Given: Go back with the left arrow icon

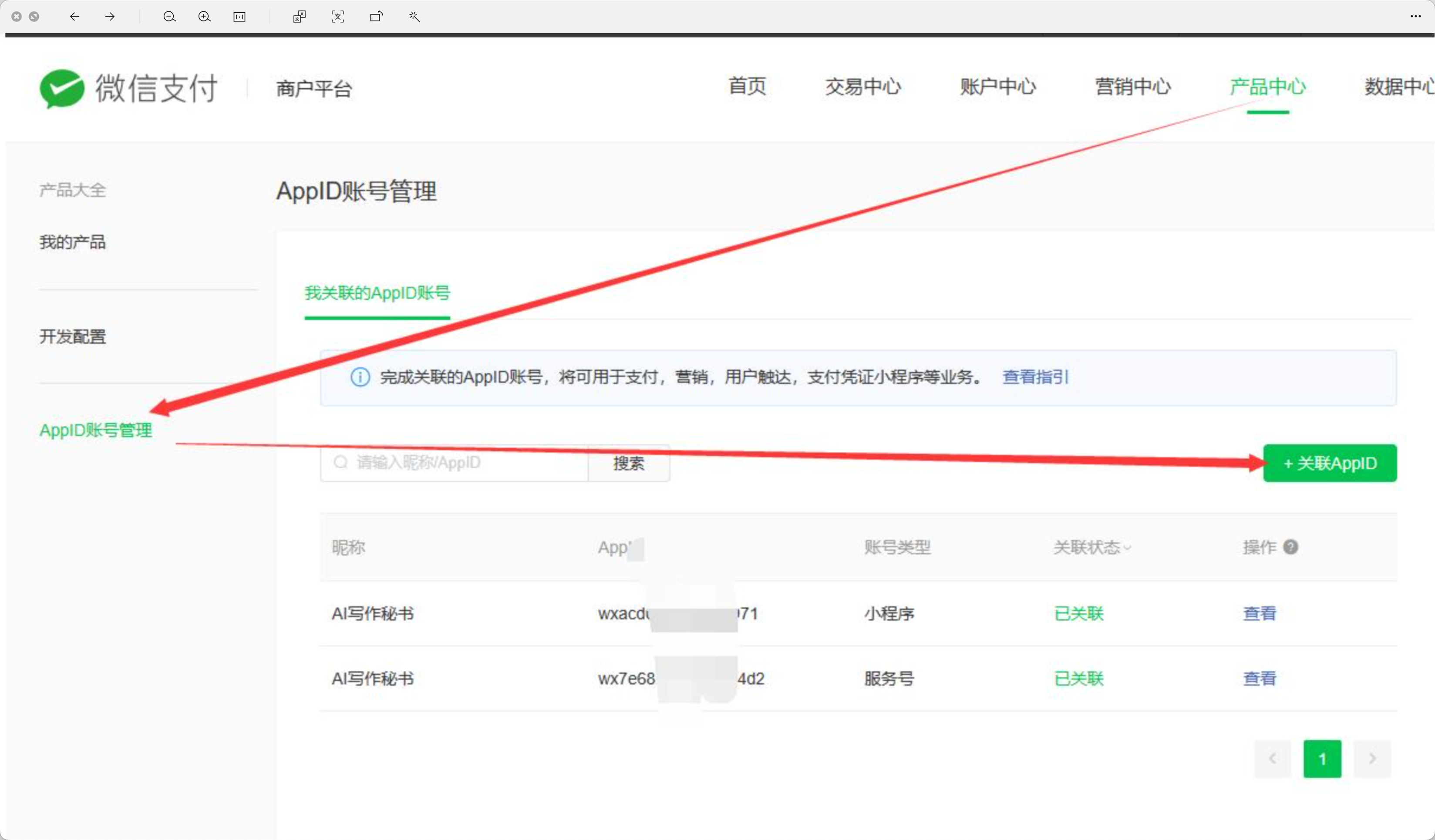Looking at the screenshot, I should pyautogui.click(x=74, y=17).
